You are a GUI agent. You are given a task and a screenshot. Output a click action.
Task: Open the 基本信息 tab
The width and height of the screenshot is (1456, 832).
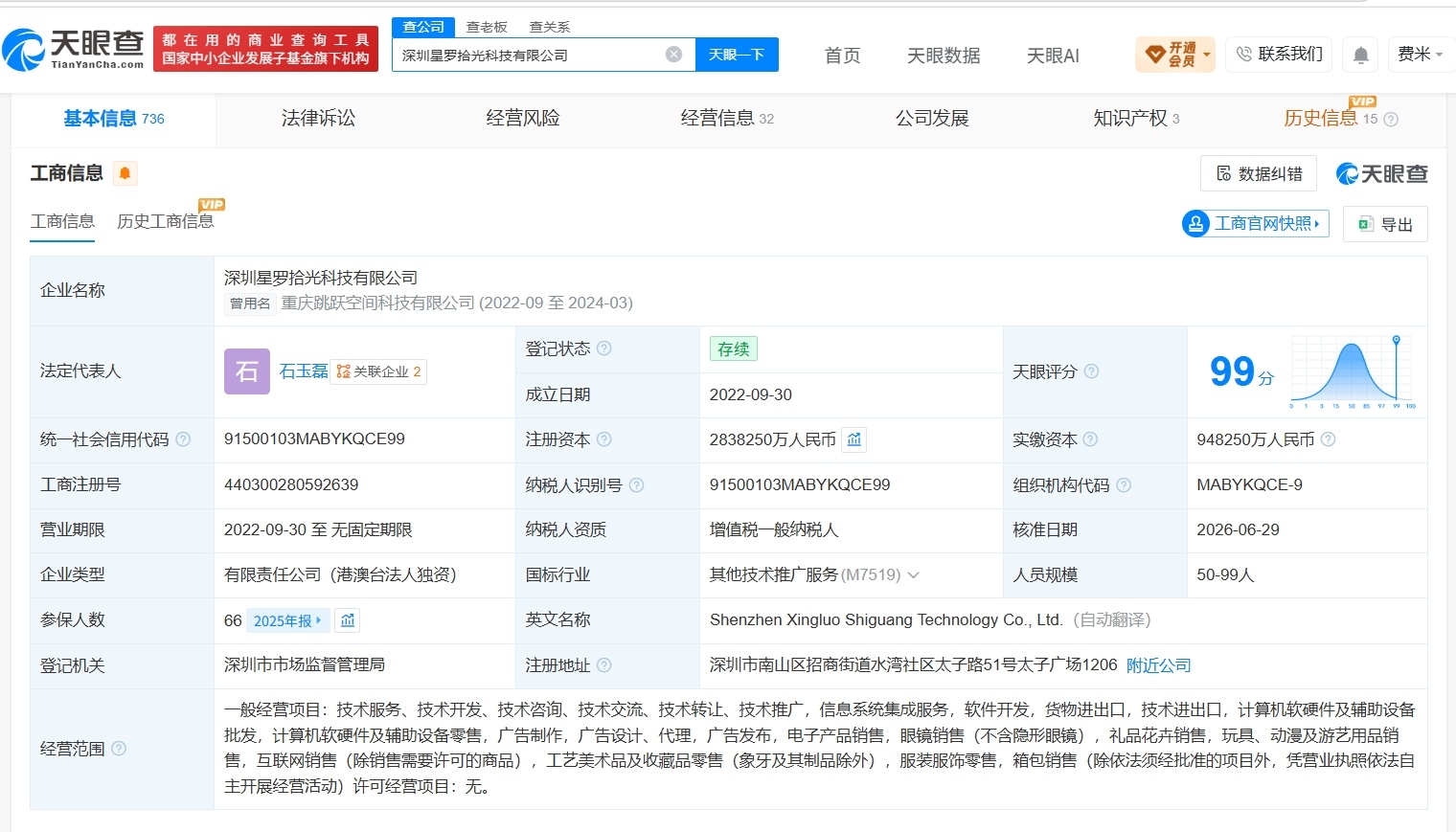point(114,119)
